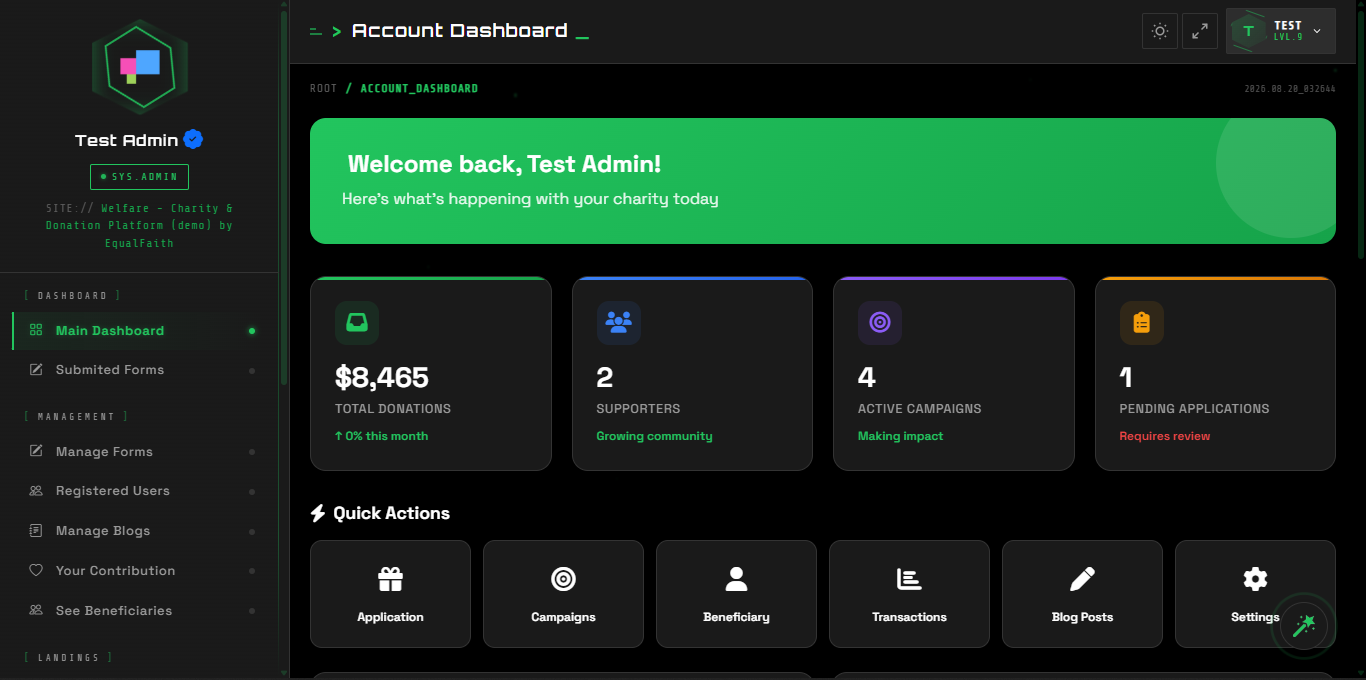Click the site hexagon logo in sidebar
Image resolution: width=1366 pixels, height=680 pixels.
(x=140, y=67)
